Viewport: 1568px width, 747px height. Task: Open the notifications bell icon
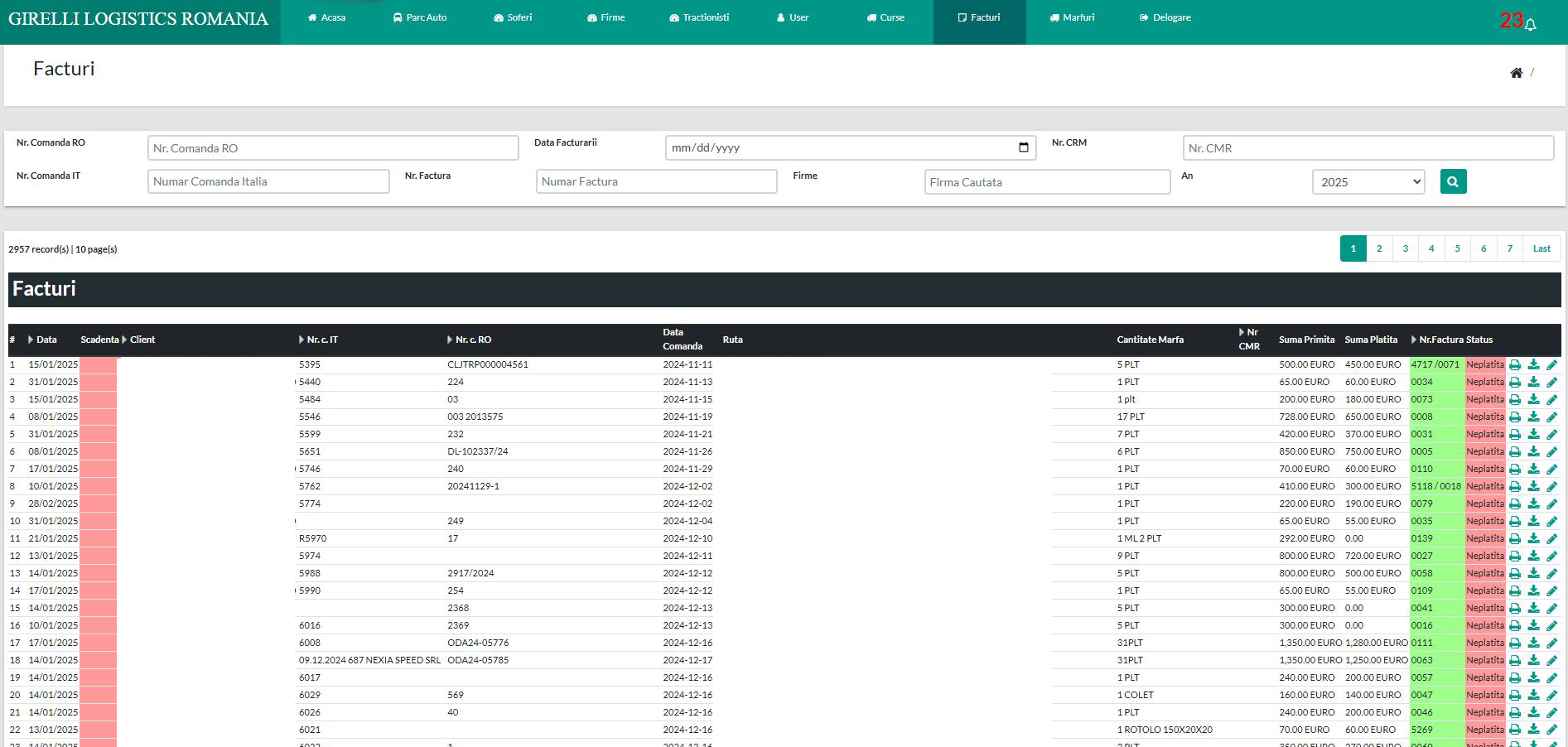(1530, 24)
